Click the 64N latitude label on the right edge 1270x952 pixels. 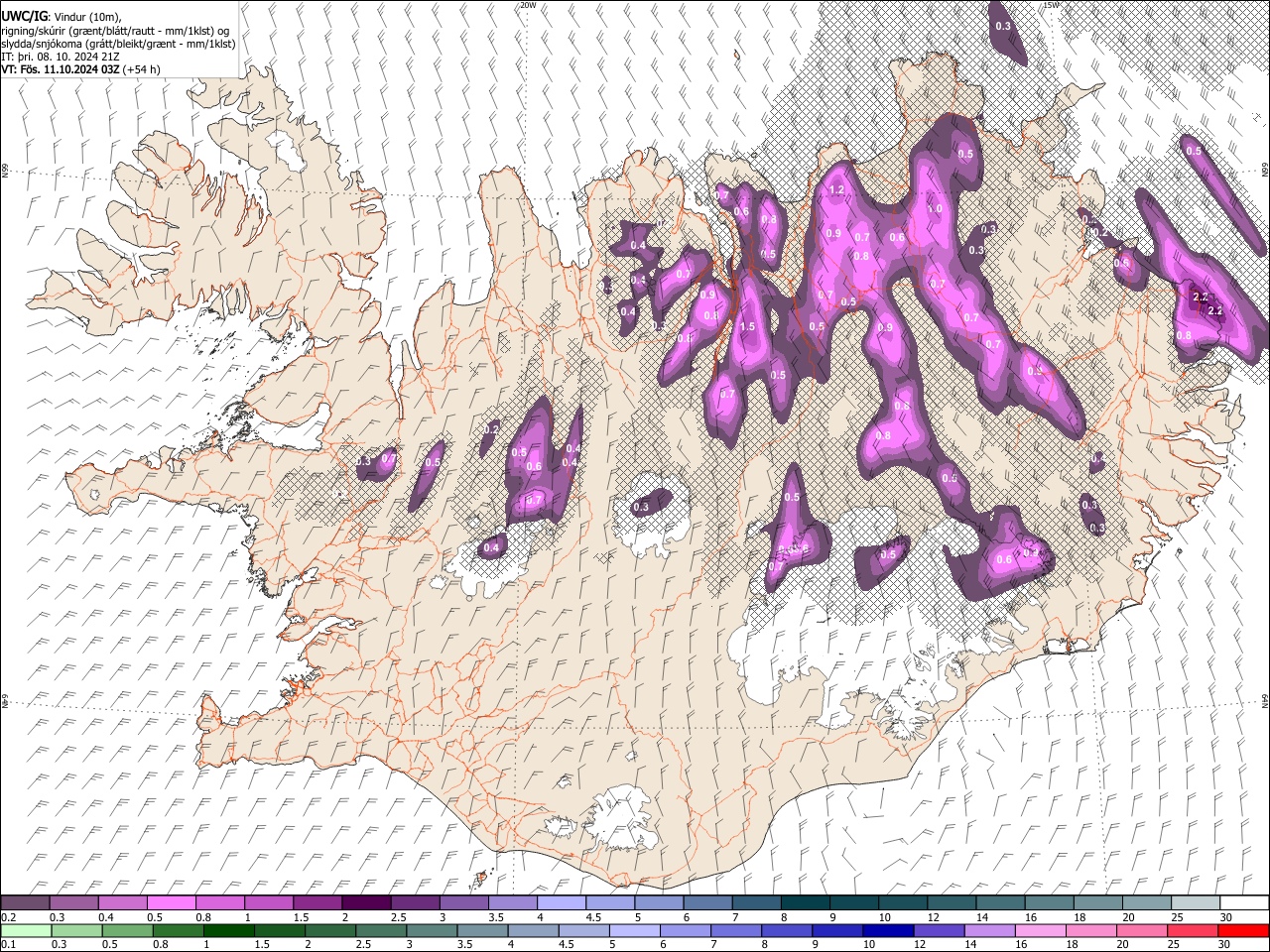(1265, 701)
